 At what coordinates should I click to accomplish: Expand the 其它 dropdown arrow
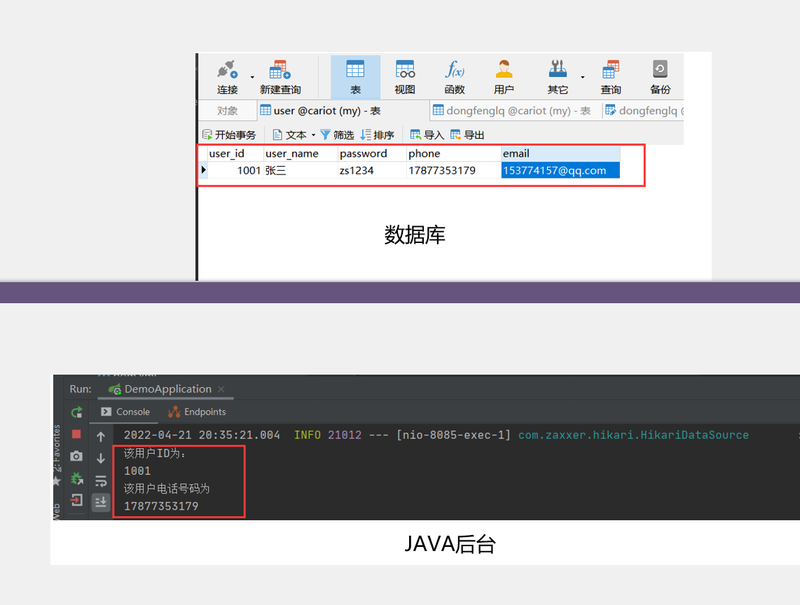coord(583,78)
